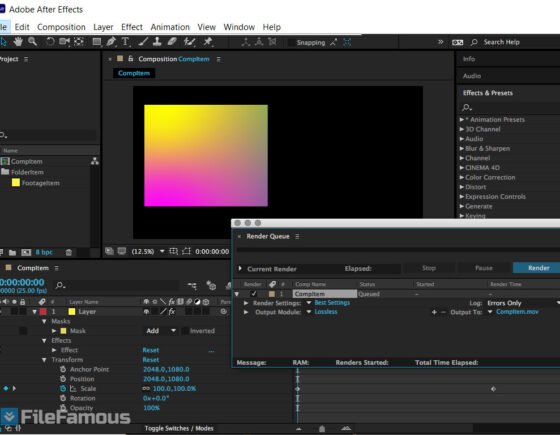This screenshot has width=560, height=435.
Task: Switch to Local Axis mode icon
Action: tap(246, 42)
